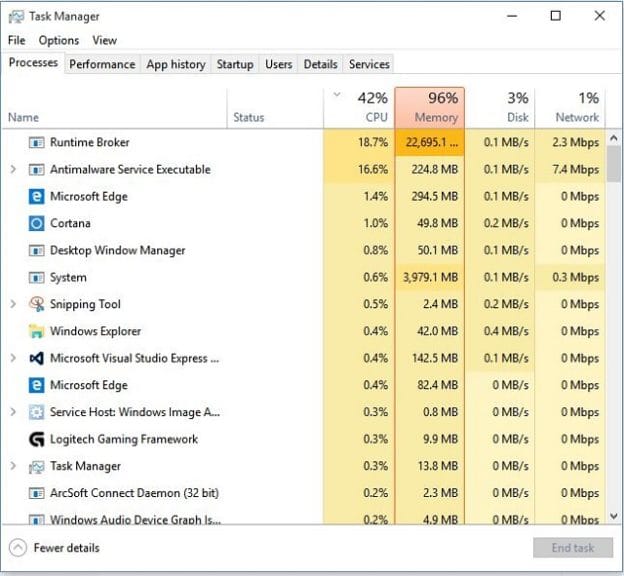624x576 pixels.
Task: Open the View menu
Action: pos(105,40)
